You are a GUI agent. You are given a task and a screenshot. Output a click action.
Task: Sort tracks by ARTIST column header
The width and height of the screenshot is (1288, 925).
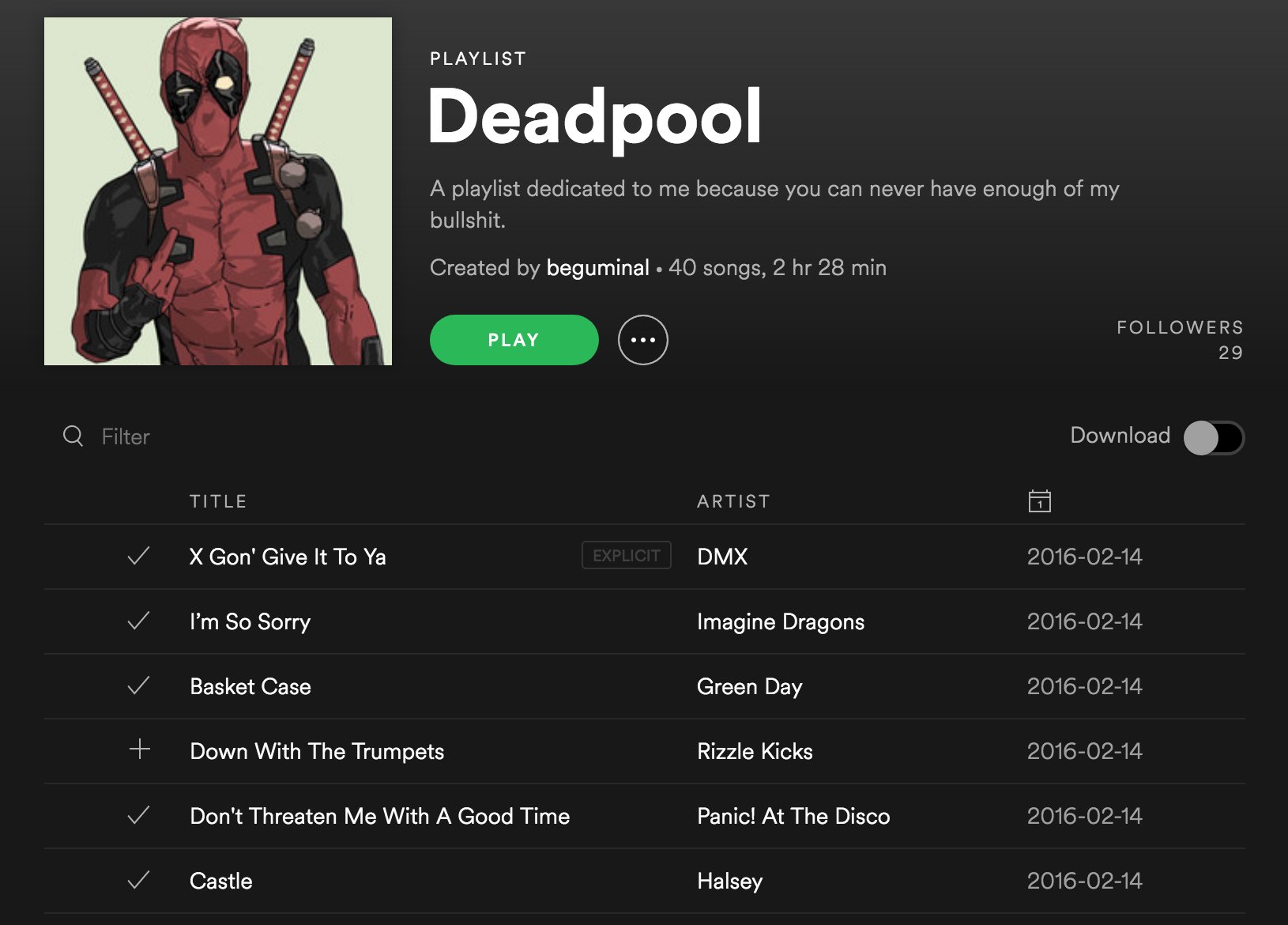tap(733, 501)
